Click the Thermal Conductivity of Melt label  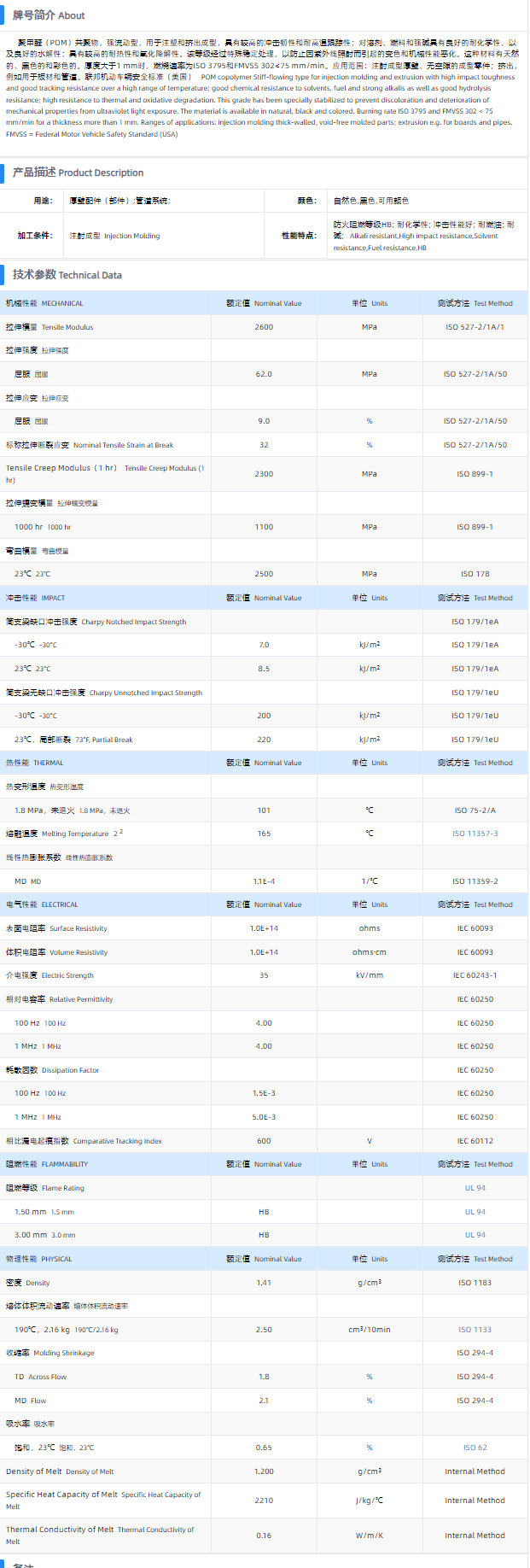click(100, 1535)
